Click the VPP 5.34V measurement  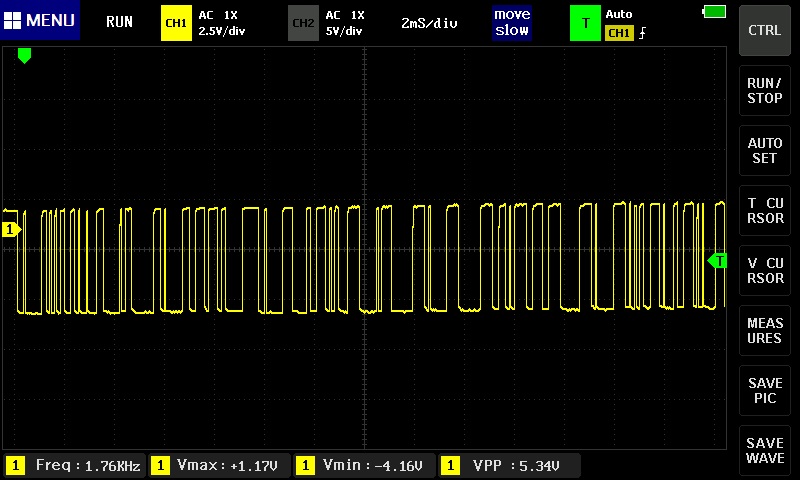509,465
